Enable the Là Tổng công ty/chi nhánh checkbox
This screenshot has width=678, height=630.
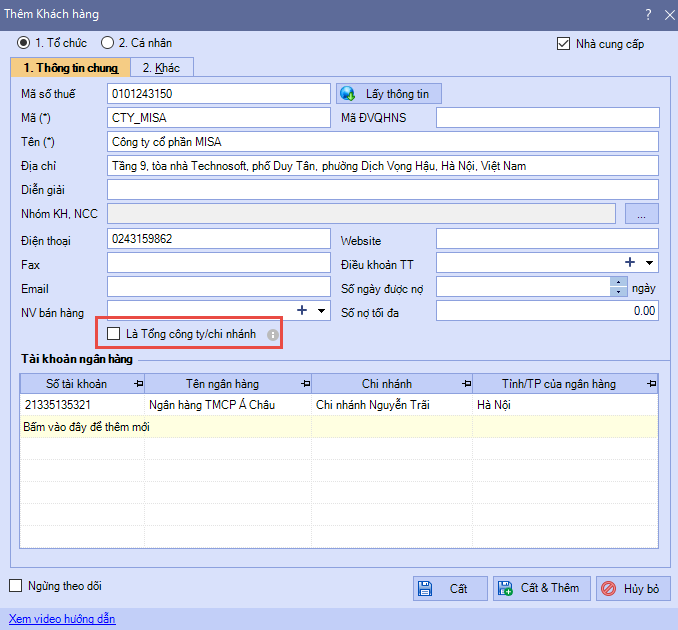click(x=114, y=334)
